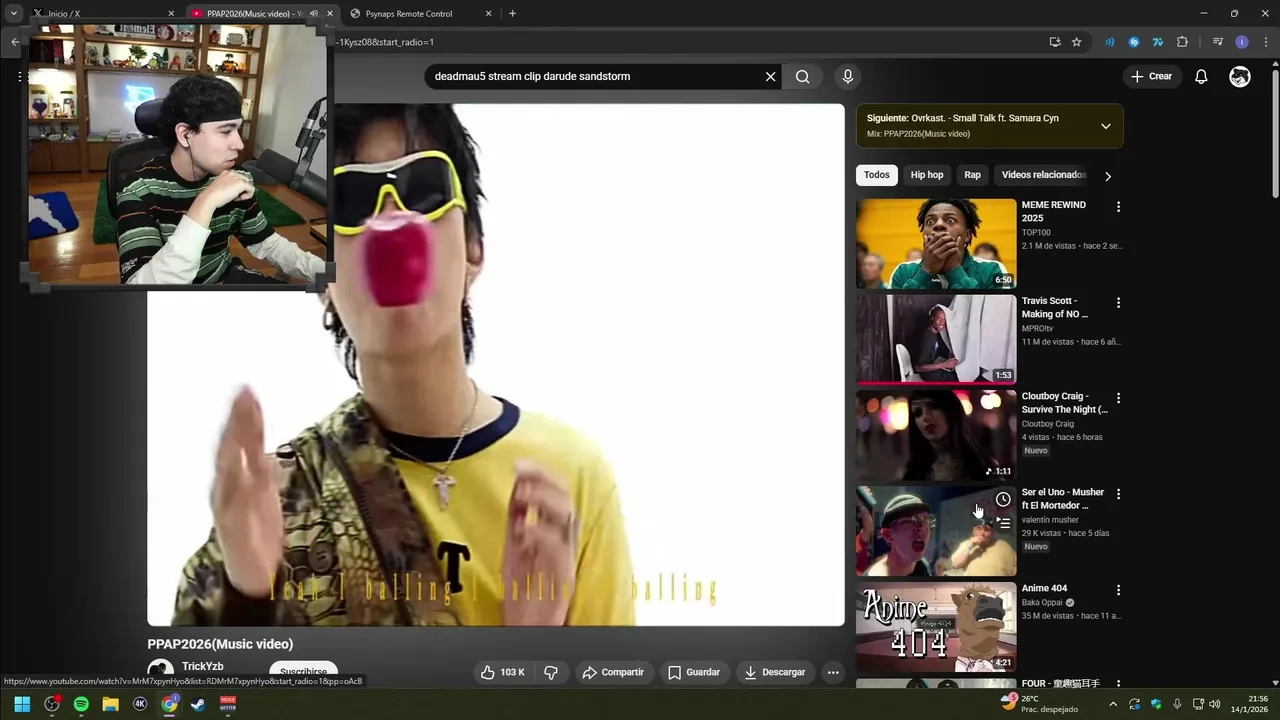Open options menu for Ser el Uno video
1280x720 pixels.
[1118, 494]
